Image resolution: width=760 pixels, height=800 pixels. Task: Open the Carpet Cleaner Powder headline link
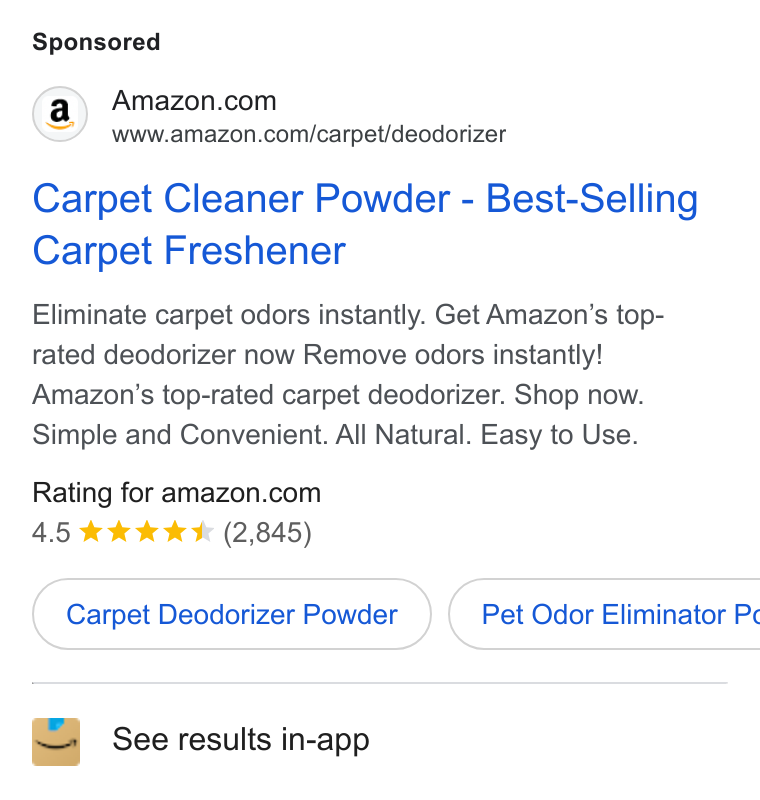(365, 224)
